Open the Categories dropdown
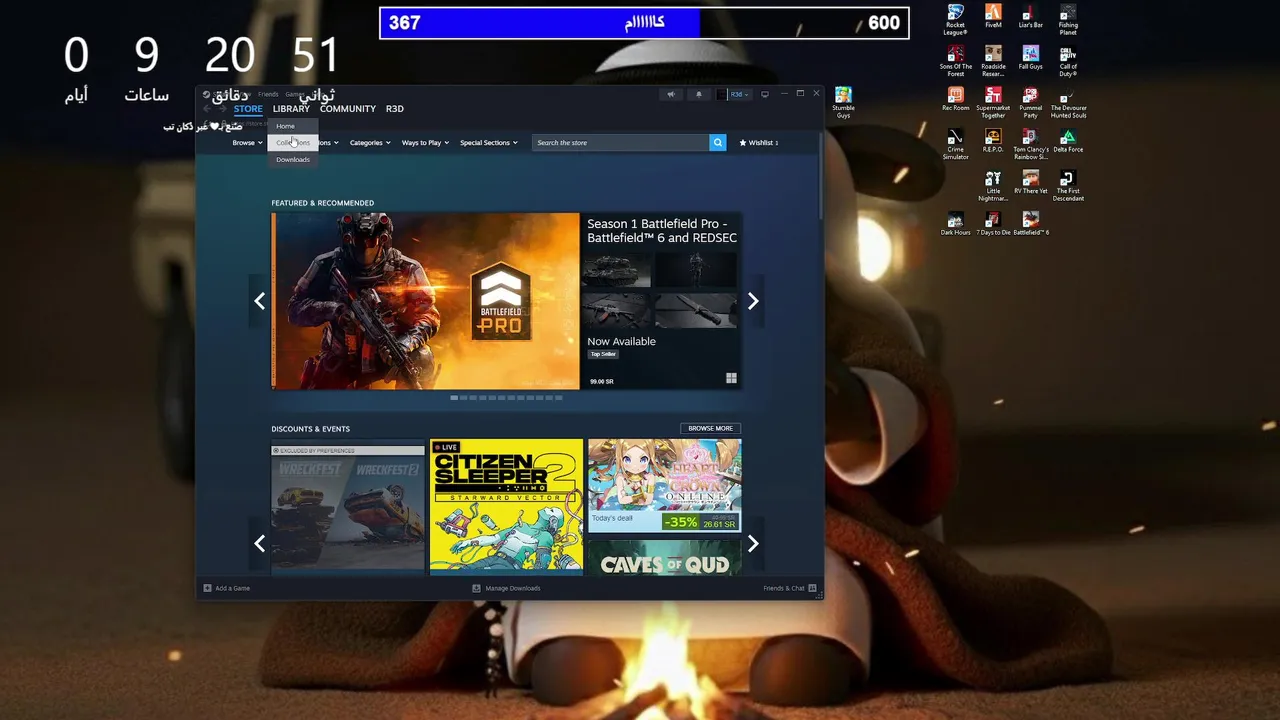 point(370,143)
